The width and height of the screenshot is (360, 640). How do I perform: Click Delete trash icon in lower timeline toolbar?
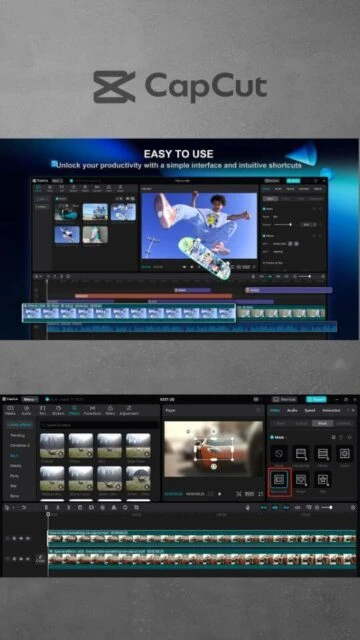coord(80,507)
